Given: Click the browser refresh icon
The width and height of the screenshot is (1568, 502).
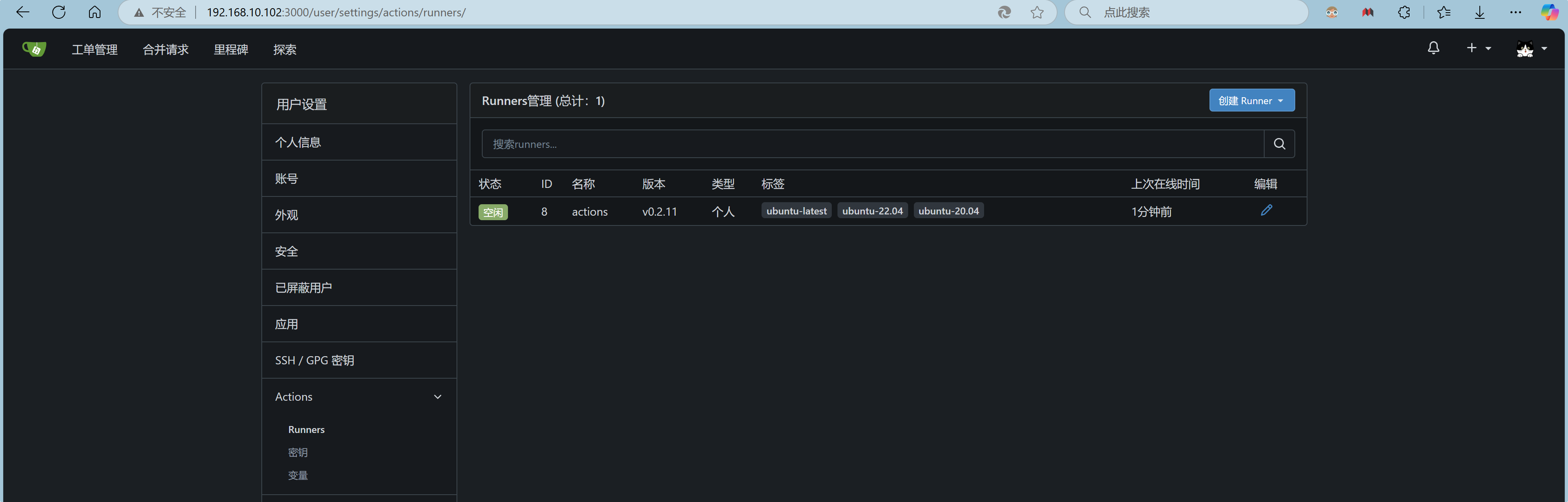Looking at the screenshot, I should pos(58,12).
